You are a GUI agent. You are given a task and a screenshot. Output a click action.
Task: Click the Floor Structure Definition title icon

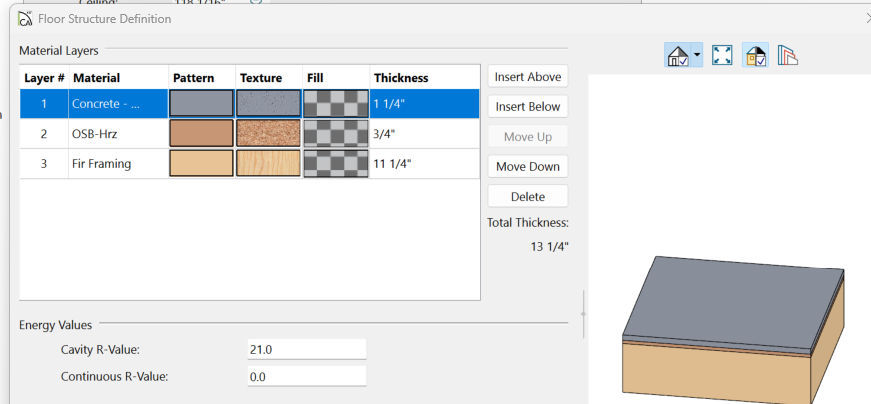(x=26, y=18)
